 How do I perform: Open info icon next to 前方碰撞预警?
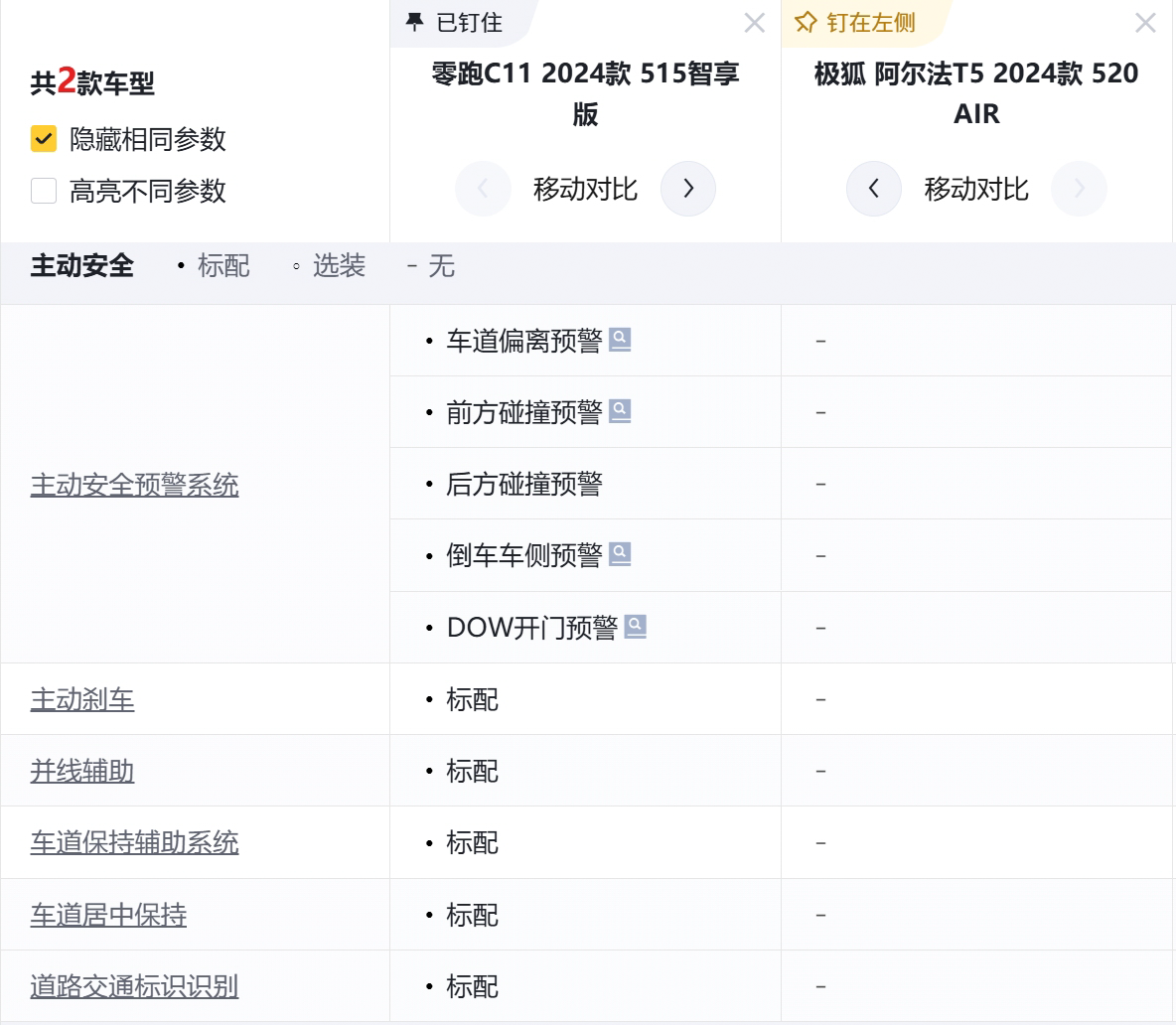620,411
